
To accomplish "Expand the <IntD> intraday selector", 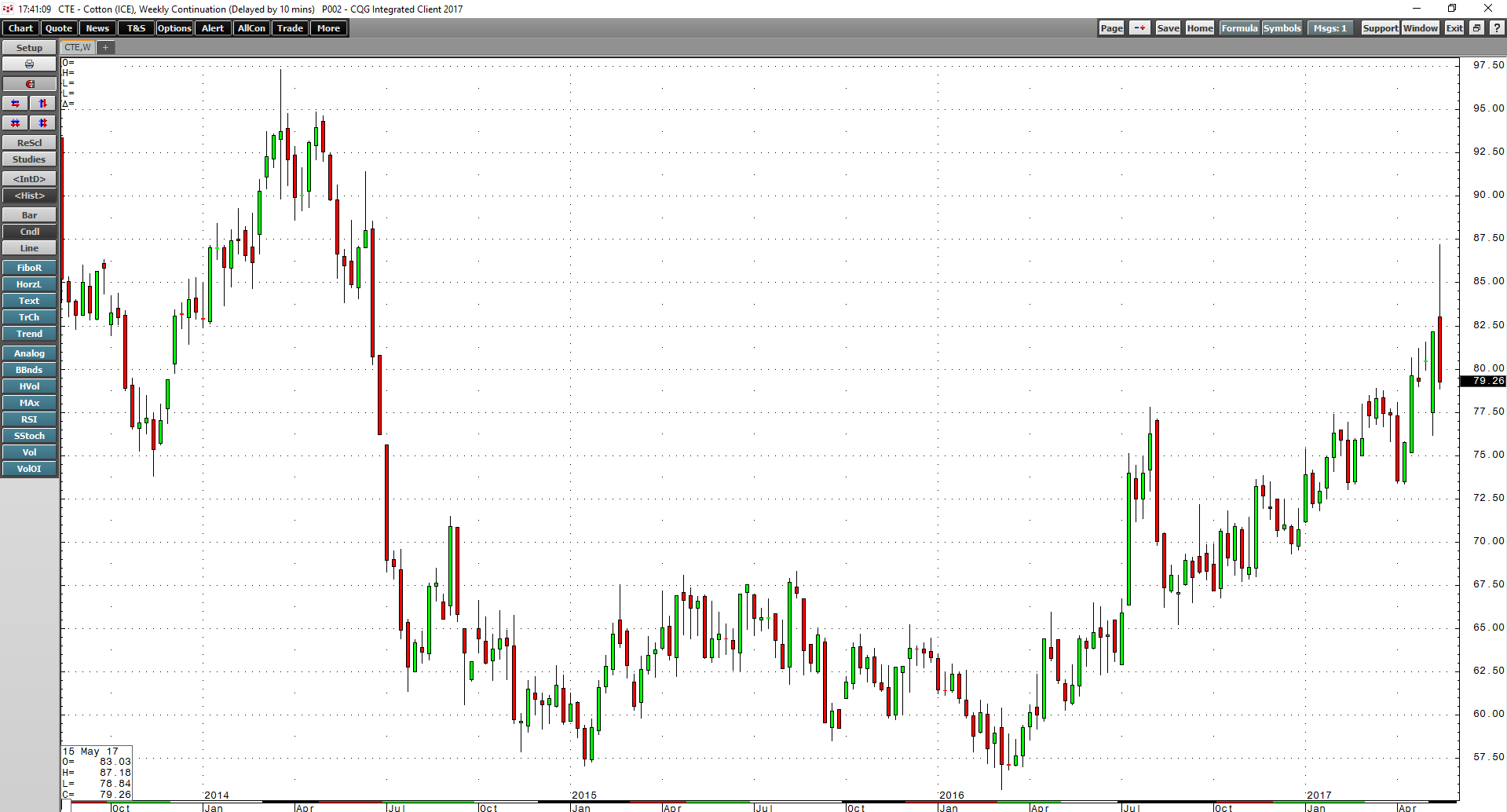I will 29,178.
